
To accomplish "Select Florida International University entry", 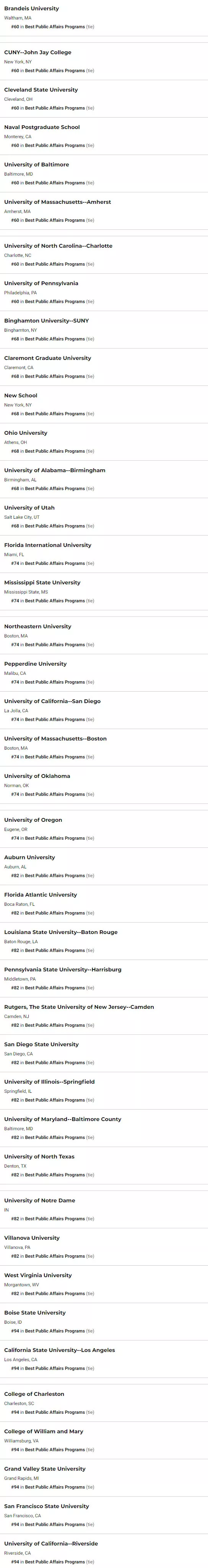I will coord(47,545).
